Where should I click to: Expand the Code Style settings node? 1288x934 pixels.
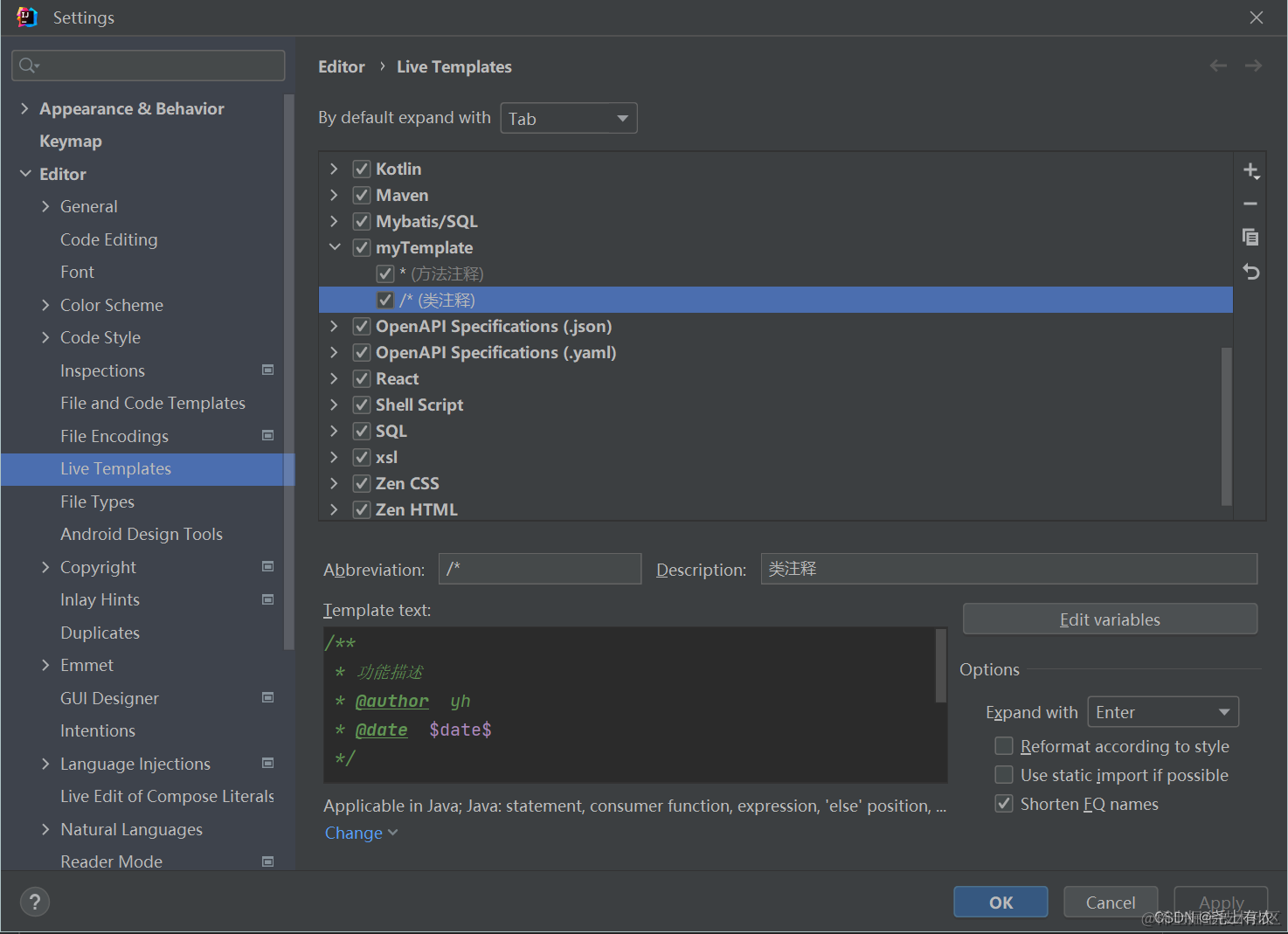click(x=45, y=337)
